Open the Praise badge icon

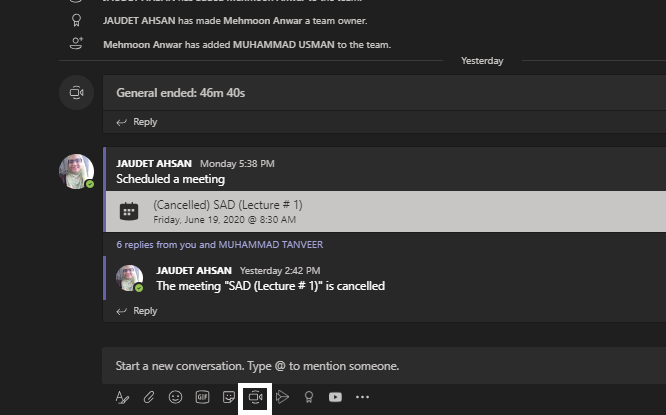point(309,397)
